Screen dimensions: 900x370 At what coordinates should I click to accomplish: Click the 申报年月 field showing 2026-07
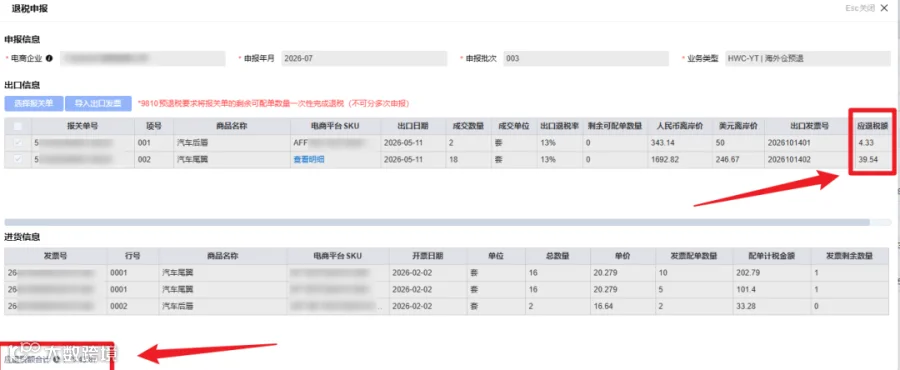364,59
